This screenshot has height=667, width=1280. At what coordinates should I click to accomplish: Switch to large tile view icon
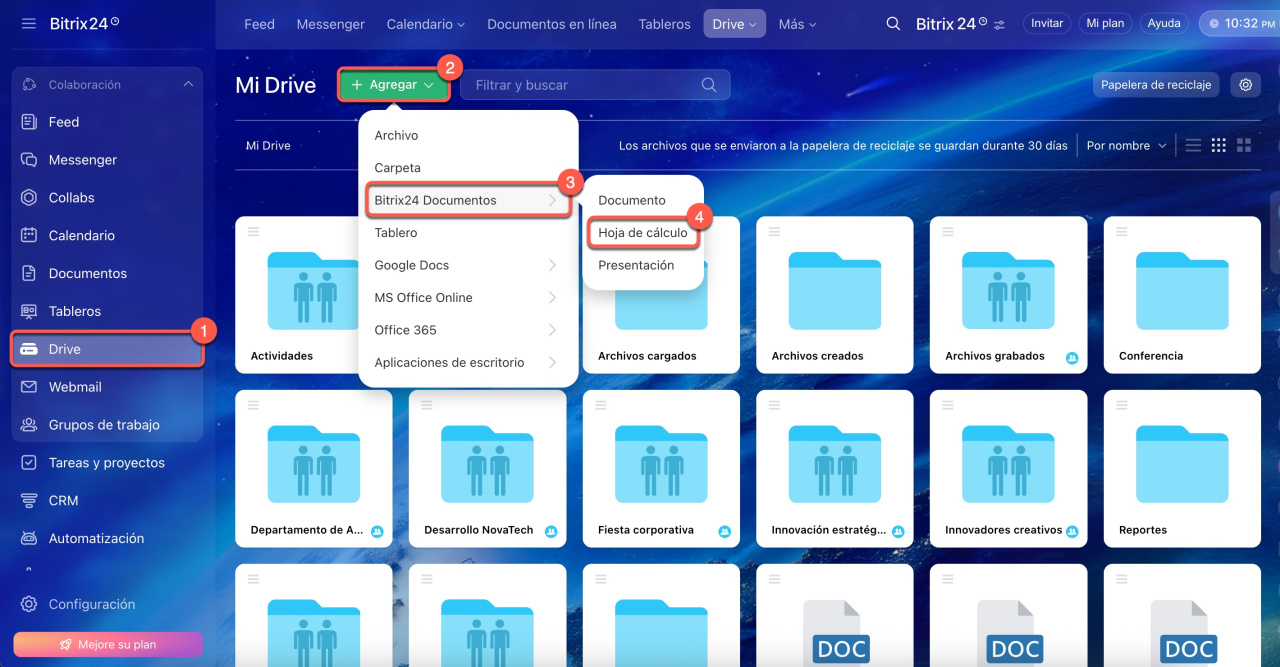click(x=1244, y=146)
